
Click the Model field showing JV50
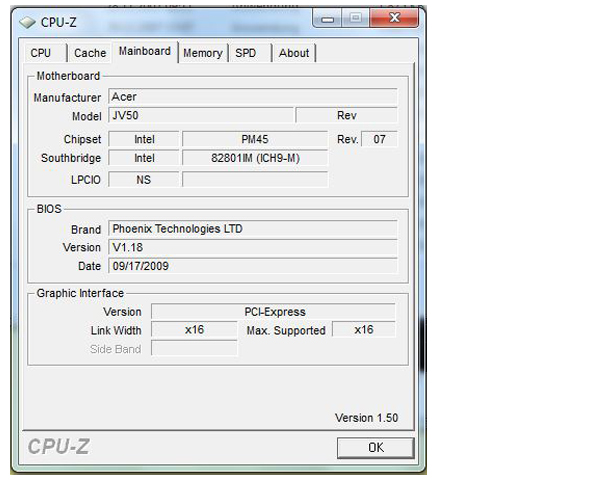click(201, 115)
